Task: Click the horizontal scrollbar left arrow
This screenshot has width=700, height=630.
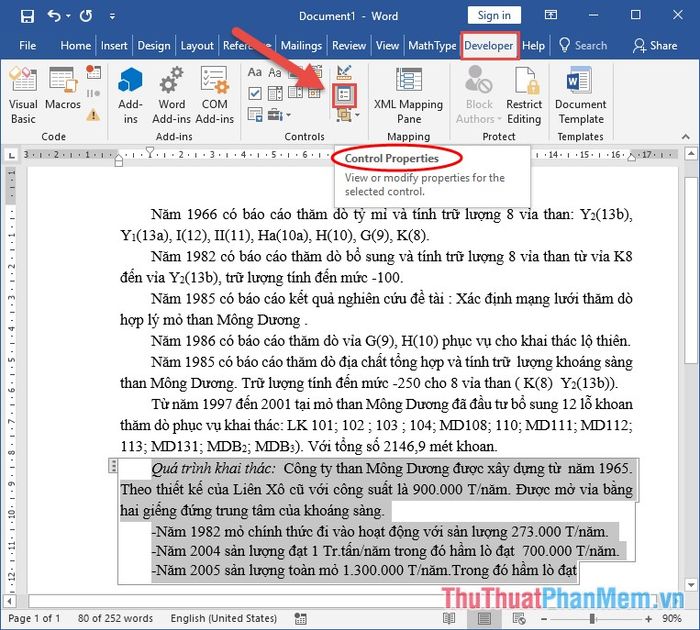Action: [x=10, y=601]
